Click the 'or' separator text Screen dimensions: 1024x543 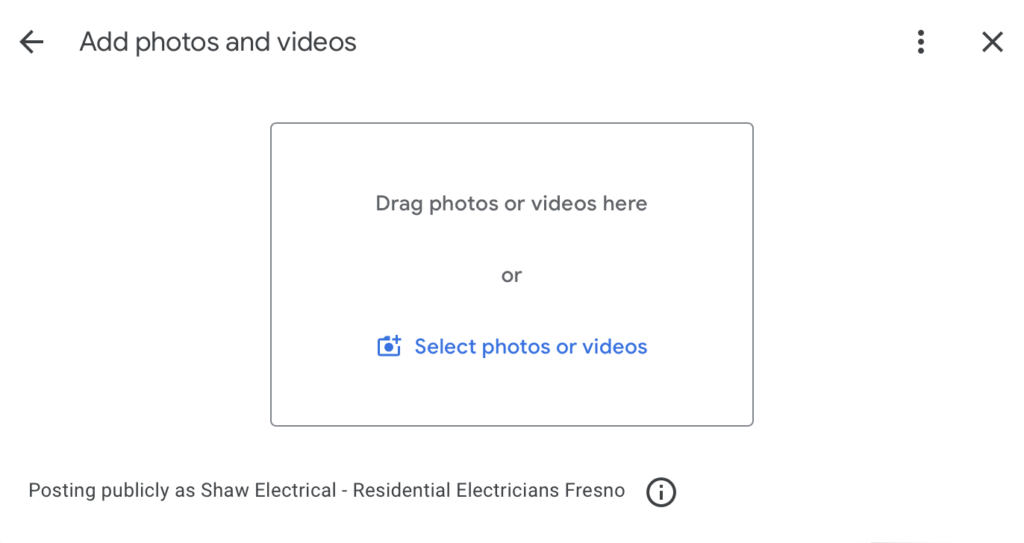coord(511,275)
